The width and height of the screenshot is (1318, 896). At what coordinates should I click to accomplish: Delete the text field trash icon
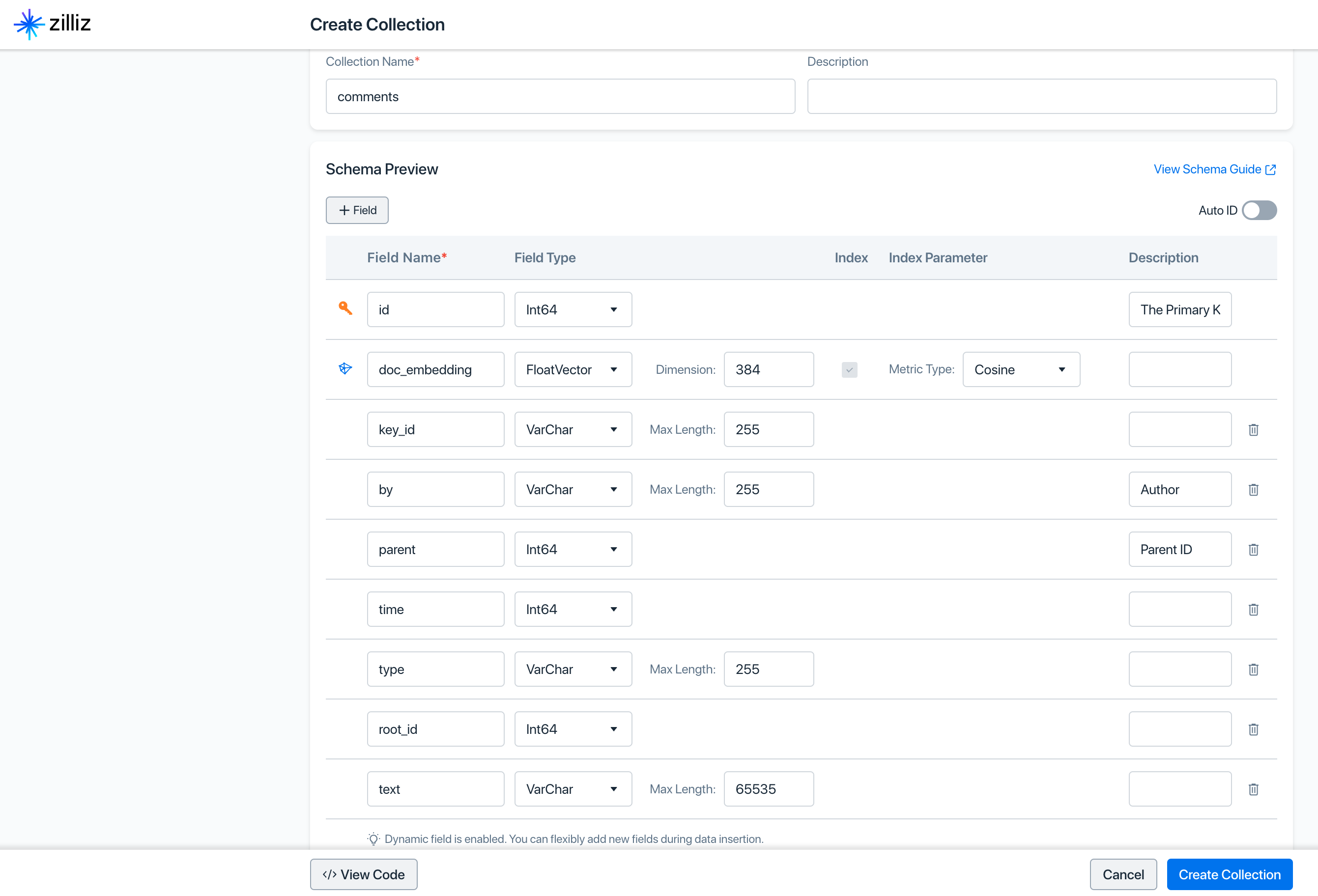(x=1253, y=789)
